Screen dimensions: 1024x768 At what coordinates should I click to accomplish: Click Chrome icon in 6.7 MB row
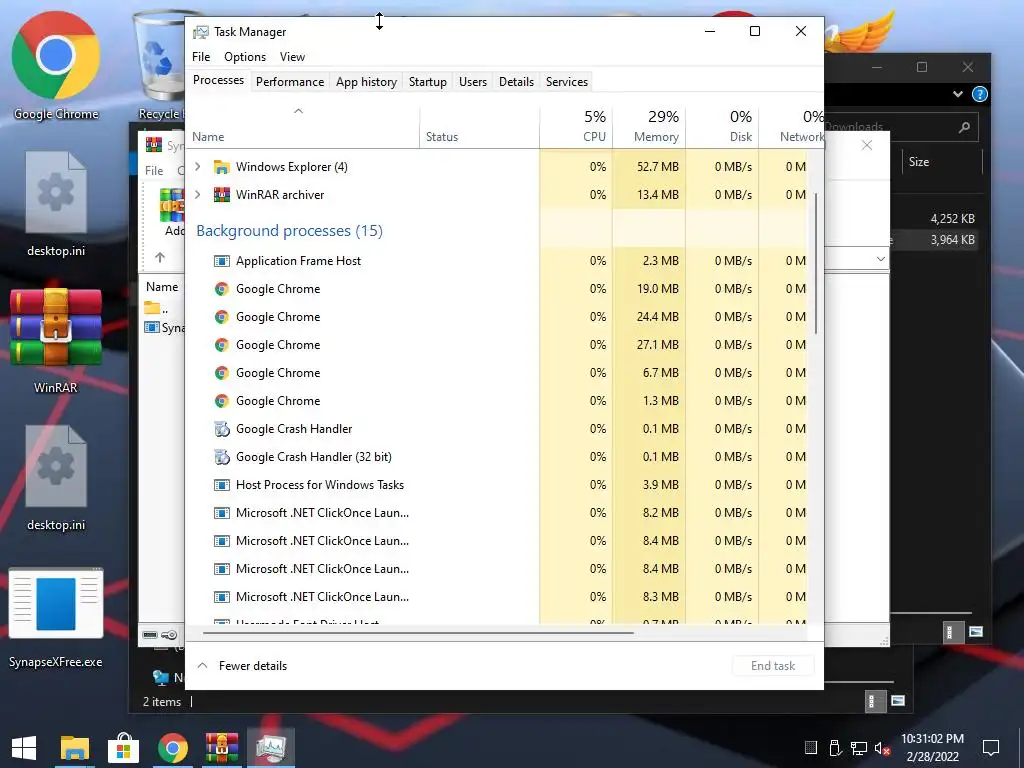coord(222,373)
